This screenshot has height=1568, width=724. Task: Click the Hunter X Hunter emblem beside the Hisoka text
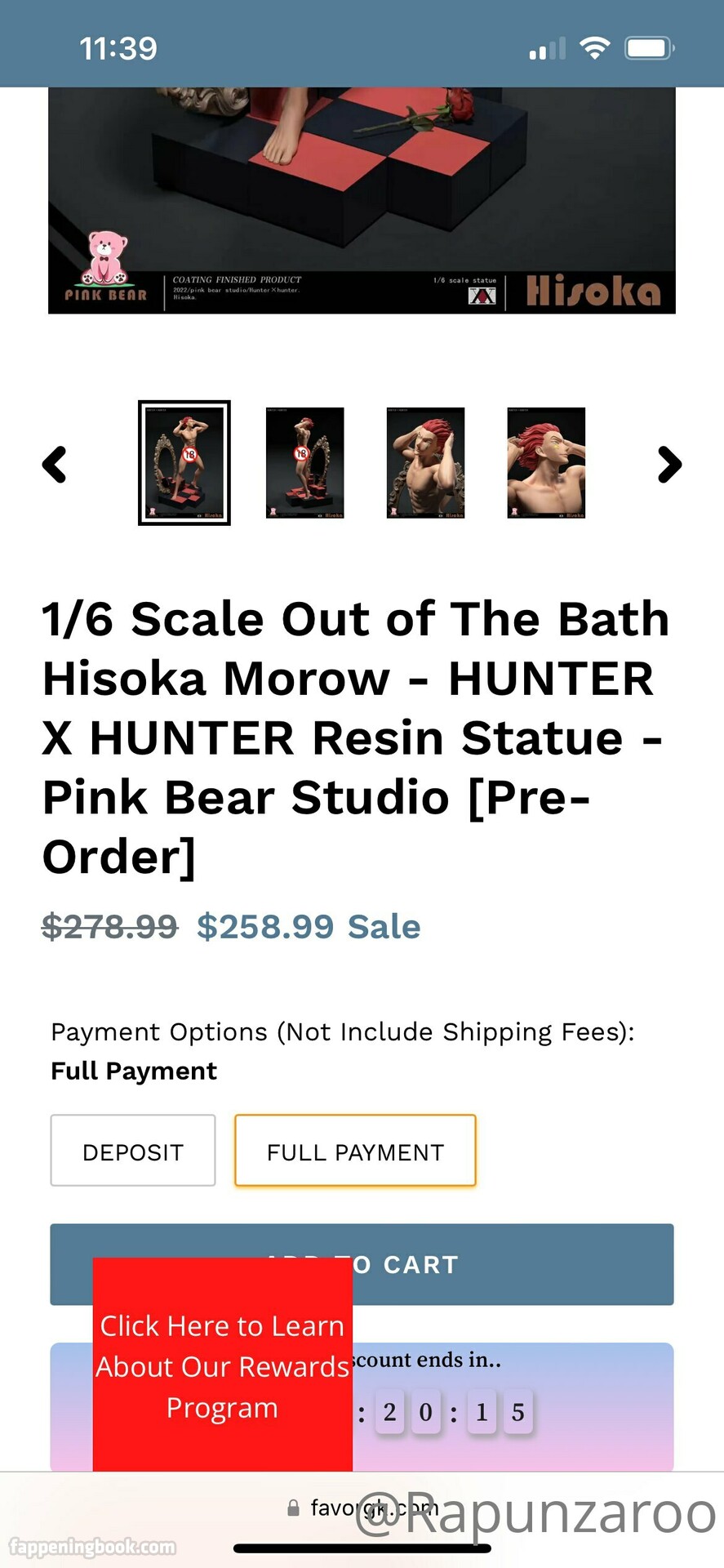pyautogui.click(x=482, y=296)
